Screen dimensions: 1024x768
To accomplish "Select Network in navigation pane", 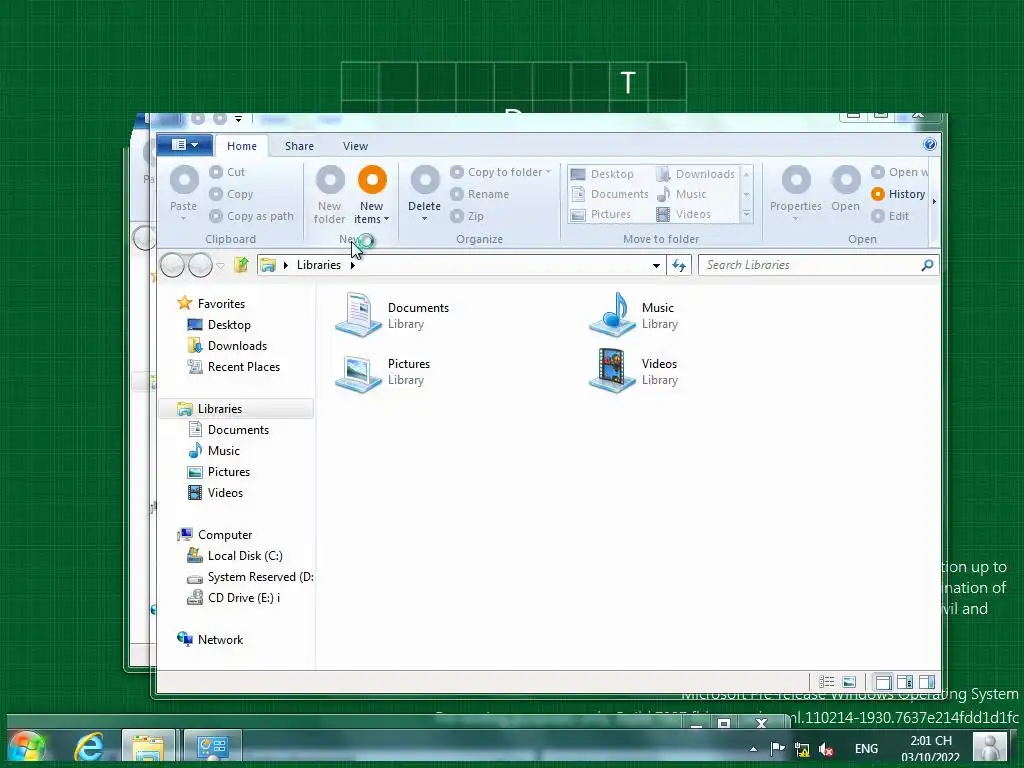I will (210, 639).
